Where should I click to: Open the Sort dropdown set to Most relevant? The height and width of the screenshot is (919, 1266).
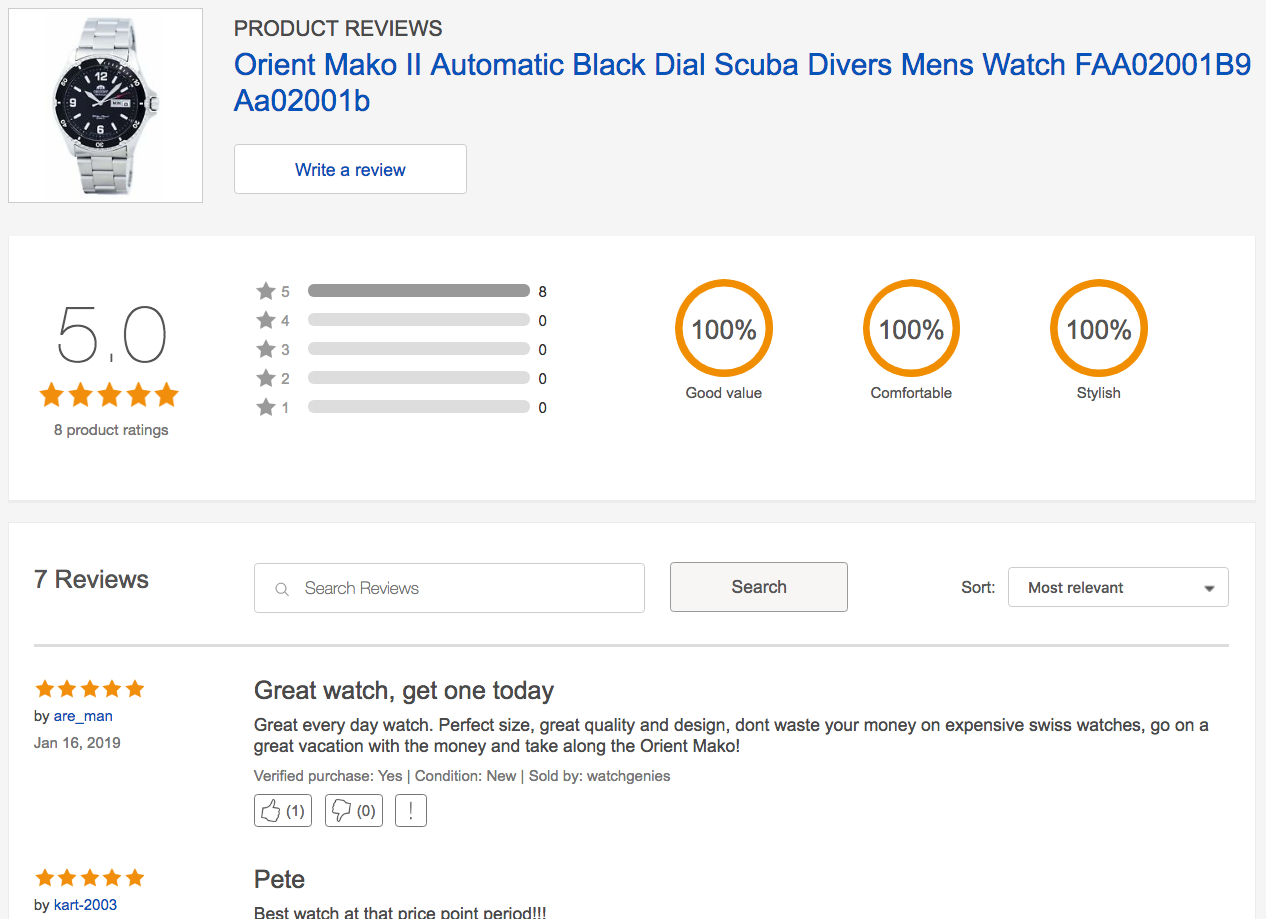1117,588
